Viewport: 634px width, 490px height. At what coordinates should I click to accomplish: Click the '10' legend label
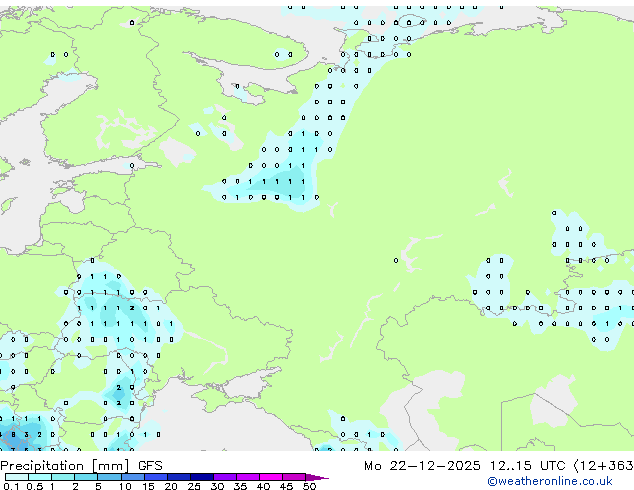[125, 486]
